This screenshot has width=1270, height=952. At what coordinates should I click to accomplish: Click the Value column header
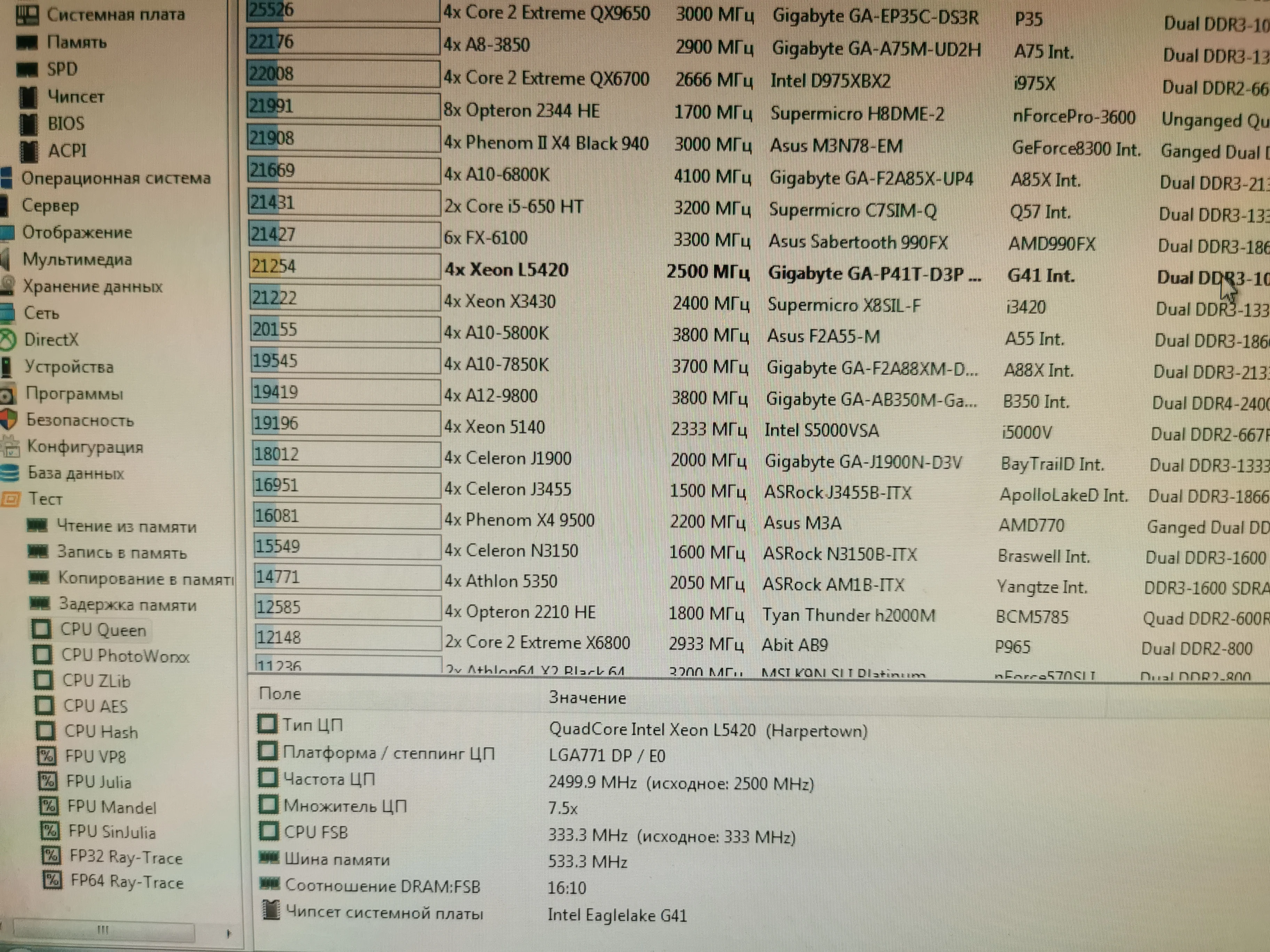tap(587, 698)
